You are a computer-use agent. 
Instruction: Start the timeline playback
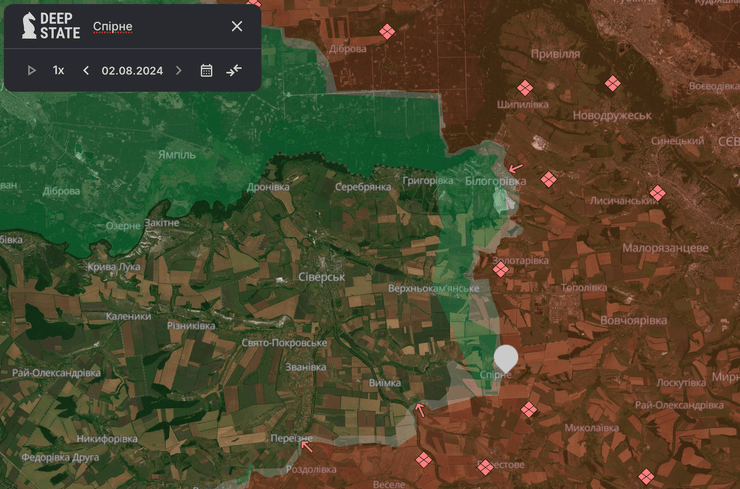(32, 70)
